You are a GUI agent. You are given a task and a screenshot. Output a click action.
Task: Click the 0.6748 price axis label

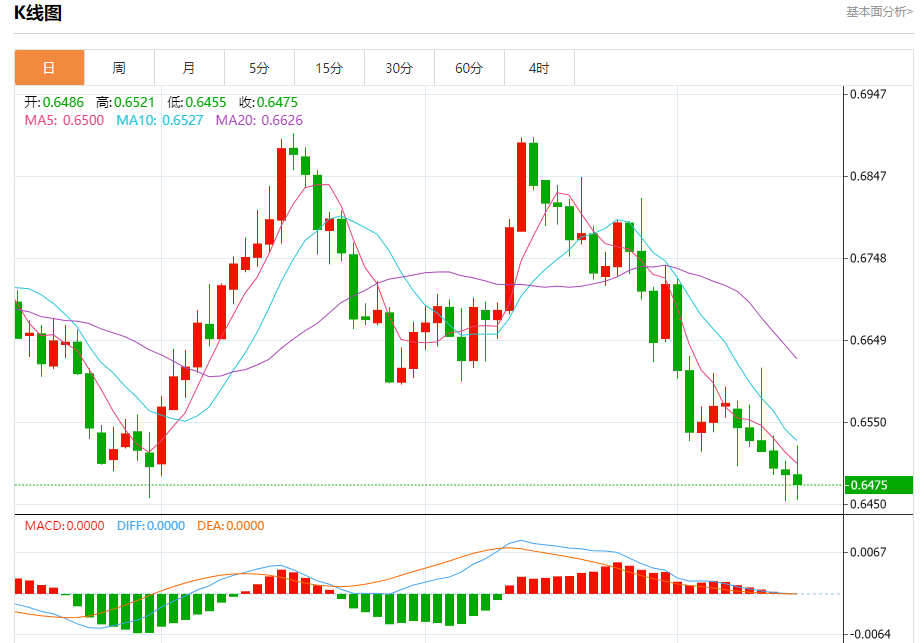click(x=868, y=258)
